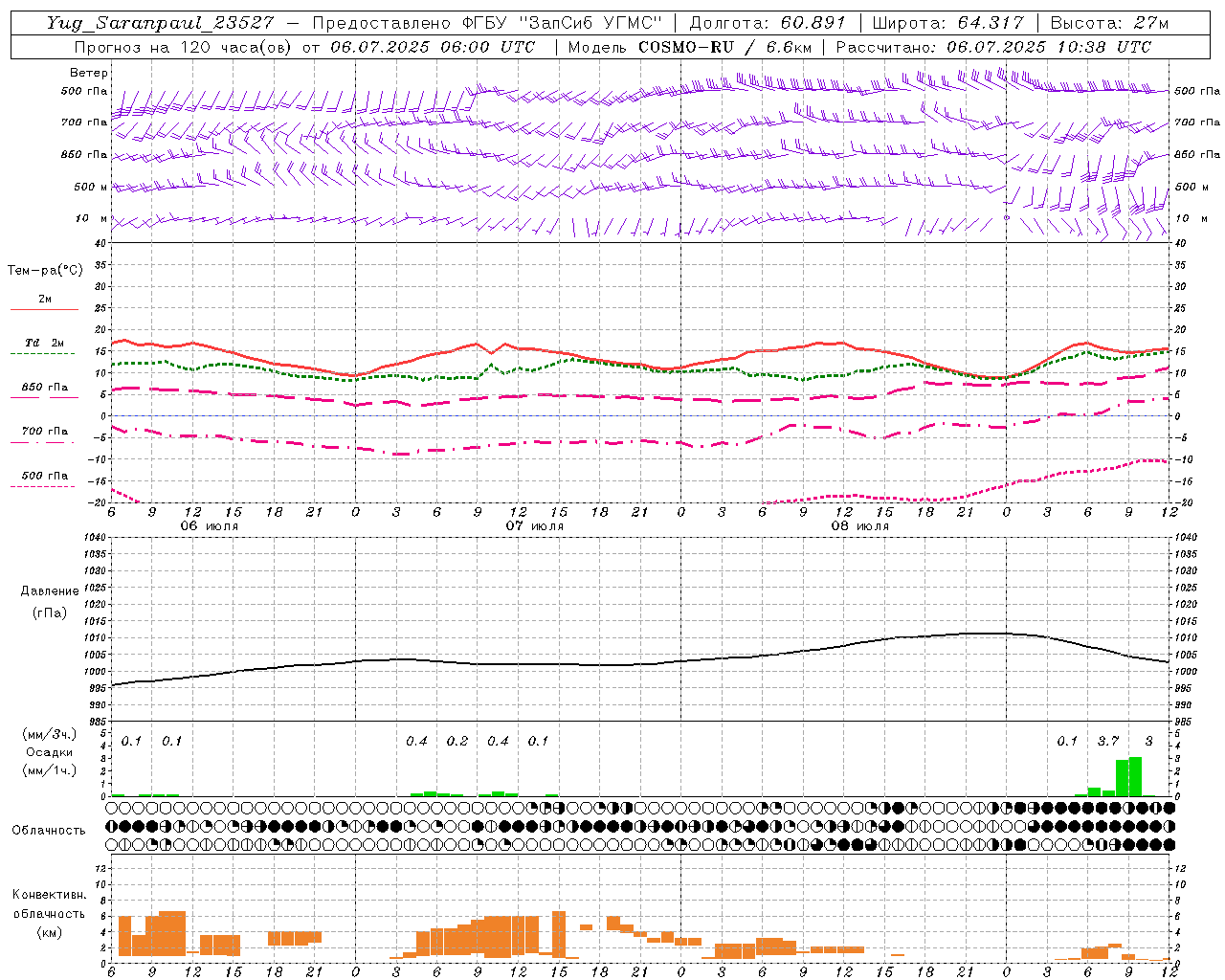Image resolution: width=1225 pixels, height=980 pixels.
Task: Click the 'Тем-ра(°C)' temperature panel label
Action: pyautogui.click(x=45, y=271)
